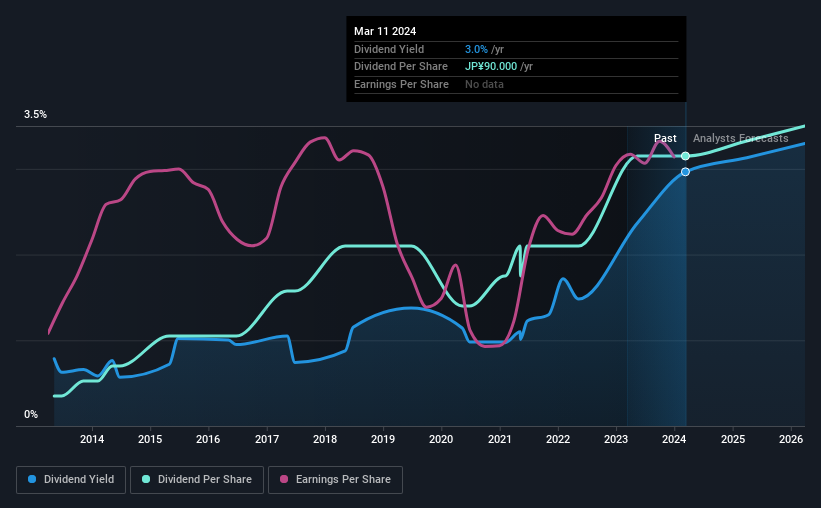Select the teal Dividend Per Share data point marker

(x=685, y=156)
